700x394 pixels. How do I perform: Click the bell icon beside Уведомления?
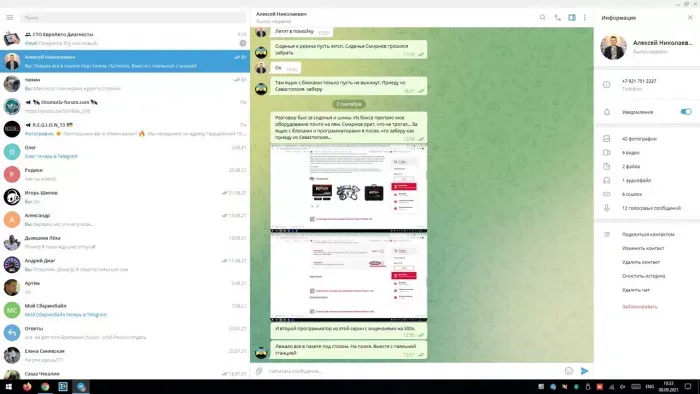pyautogui.click(x=606, y=112)
